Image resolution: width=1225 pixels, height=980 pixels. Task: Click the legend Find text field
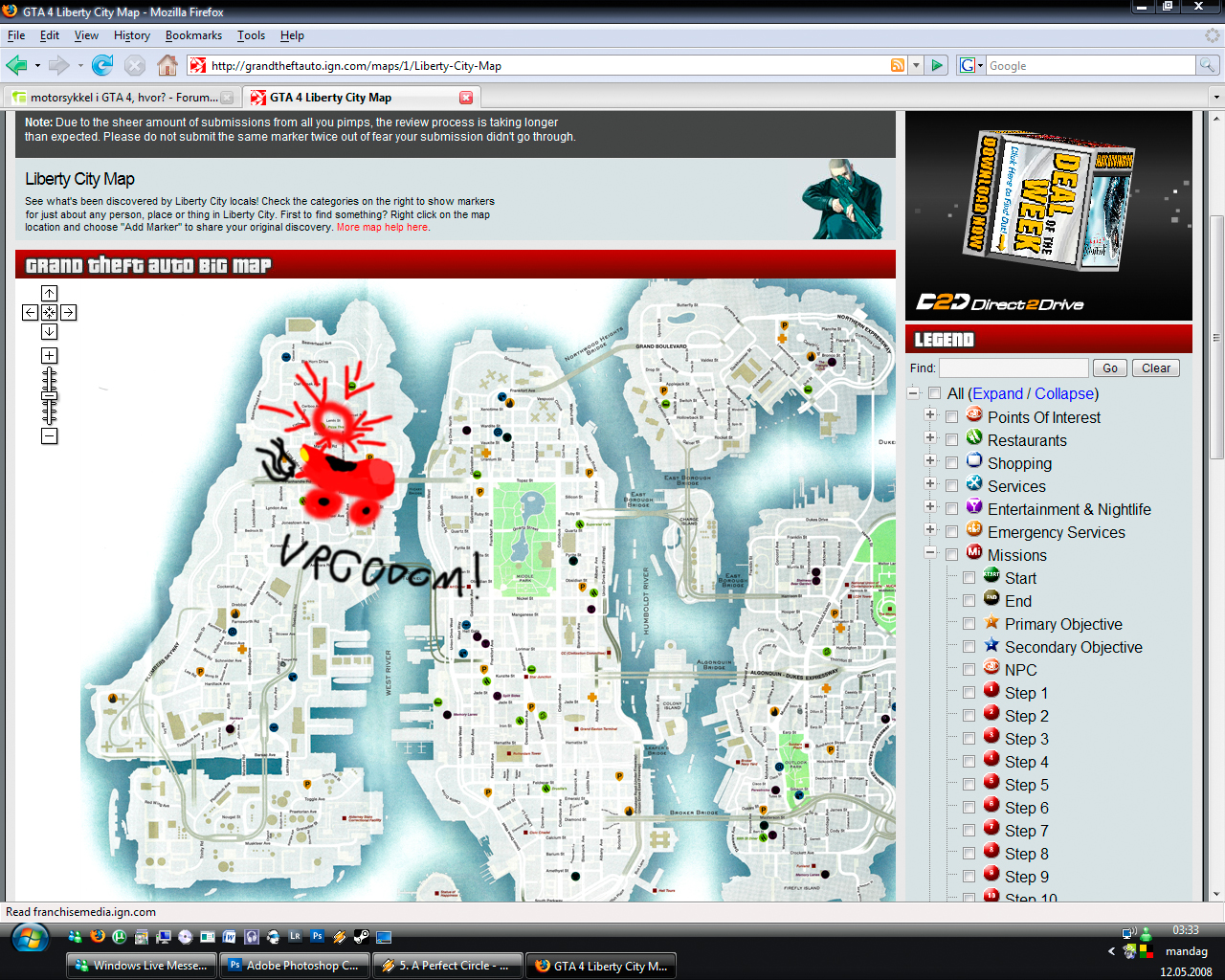click(1013, 368)
